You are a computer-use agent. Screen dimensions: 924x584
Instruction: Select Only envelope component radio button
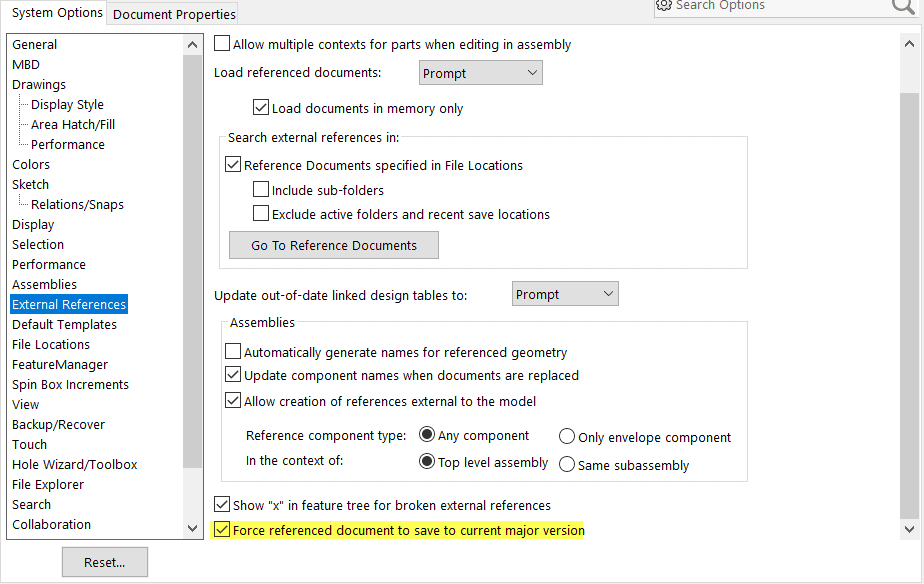pyautogui.click(x=566, y=437)
